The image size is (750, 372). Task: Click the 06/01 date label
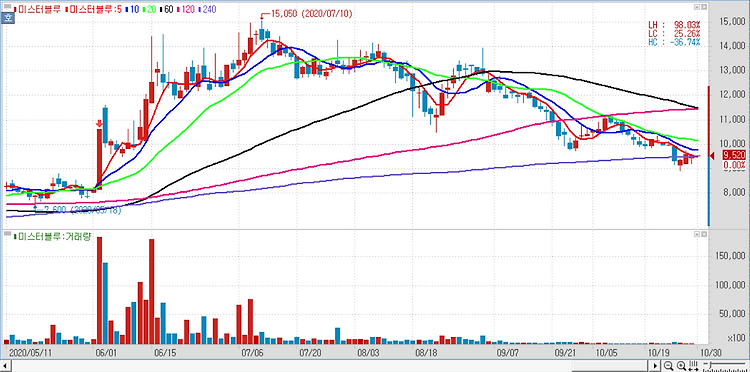(107, 352)
